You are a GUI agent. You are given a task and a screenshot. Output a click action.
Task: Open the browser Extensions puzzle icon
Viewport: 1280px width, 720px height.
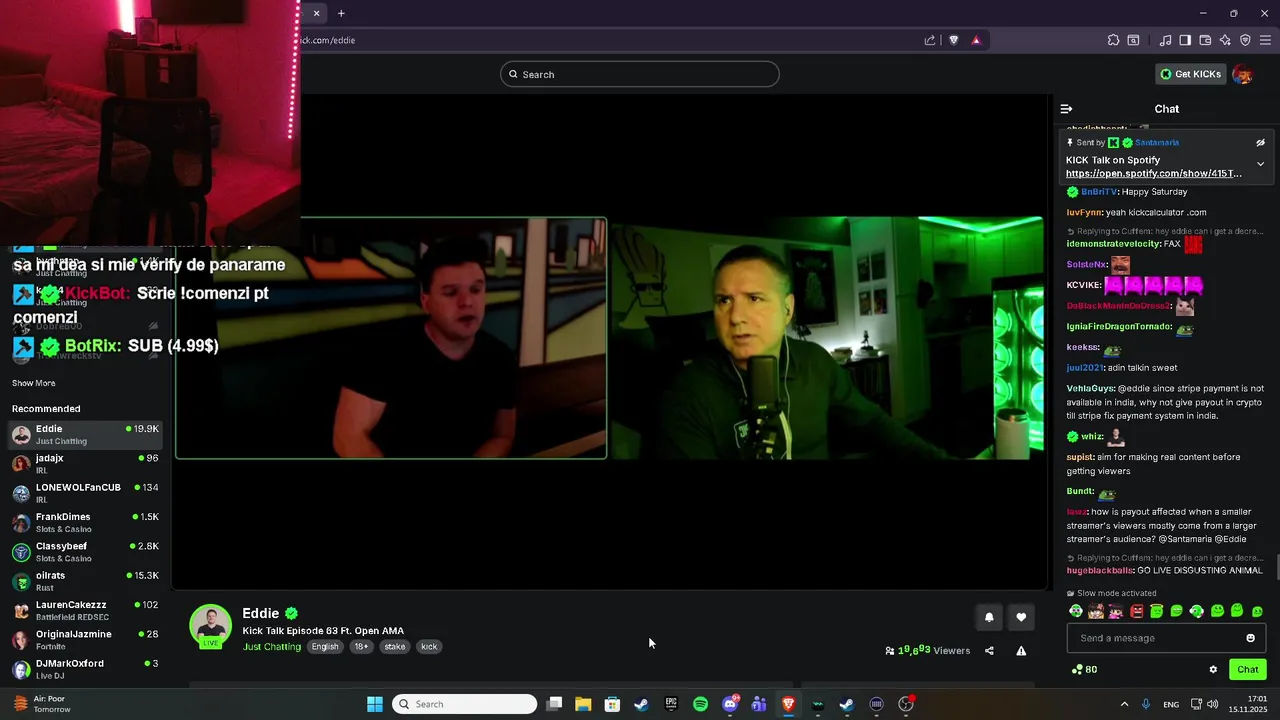pyautogui.click(x=1113, y=40)
